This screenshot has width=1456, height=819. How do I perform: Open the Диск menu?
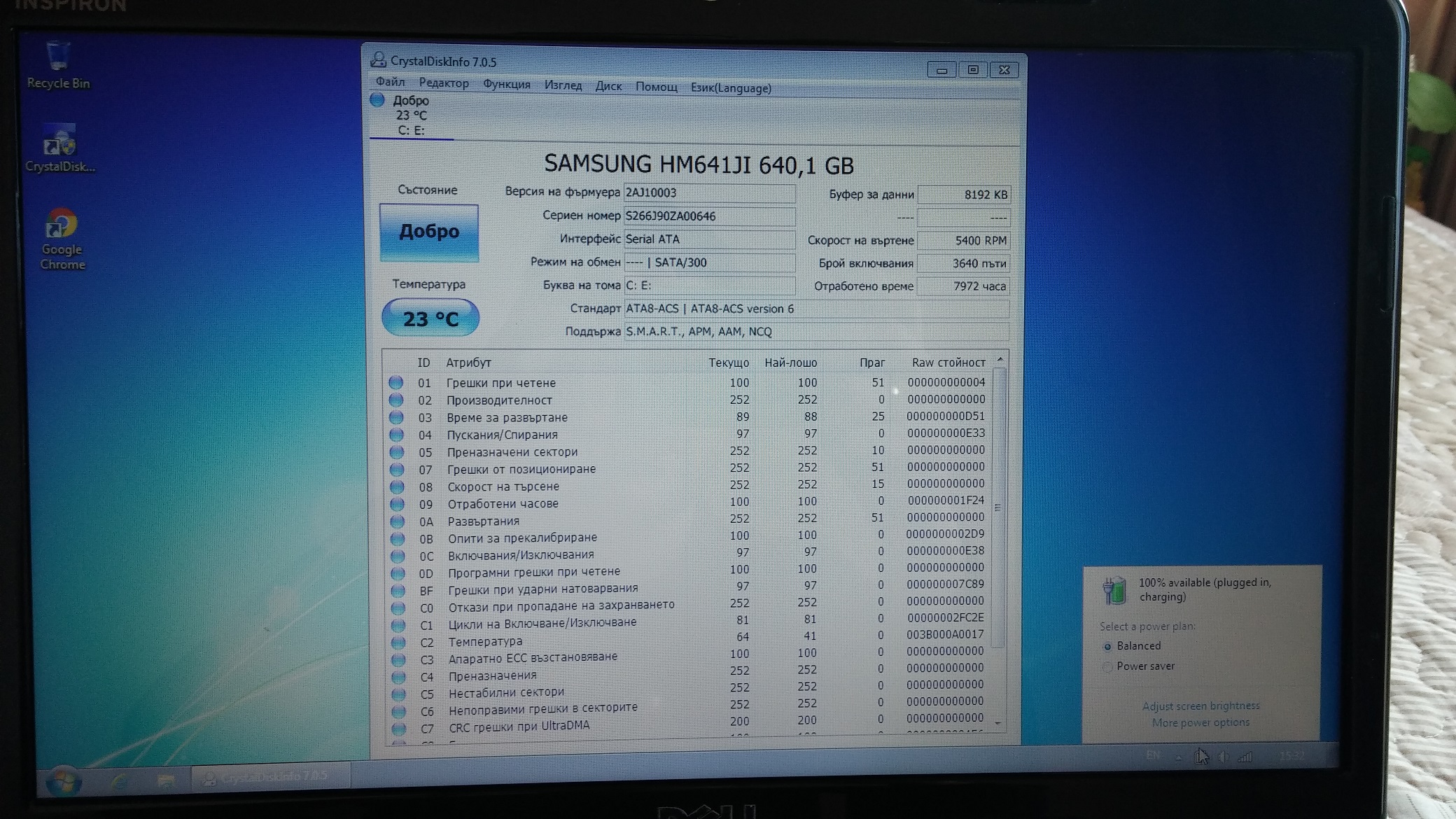[x=608, y=86]
